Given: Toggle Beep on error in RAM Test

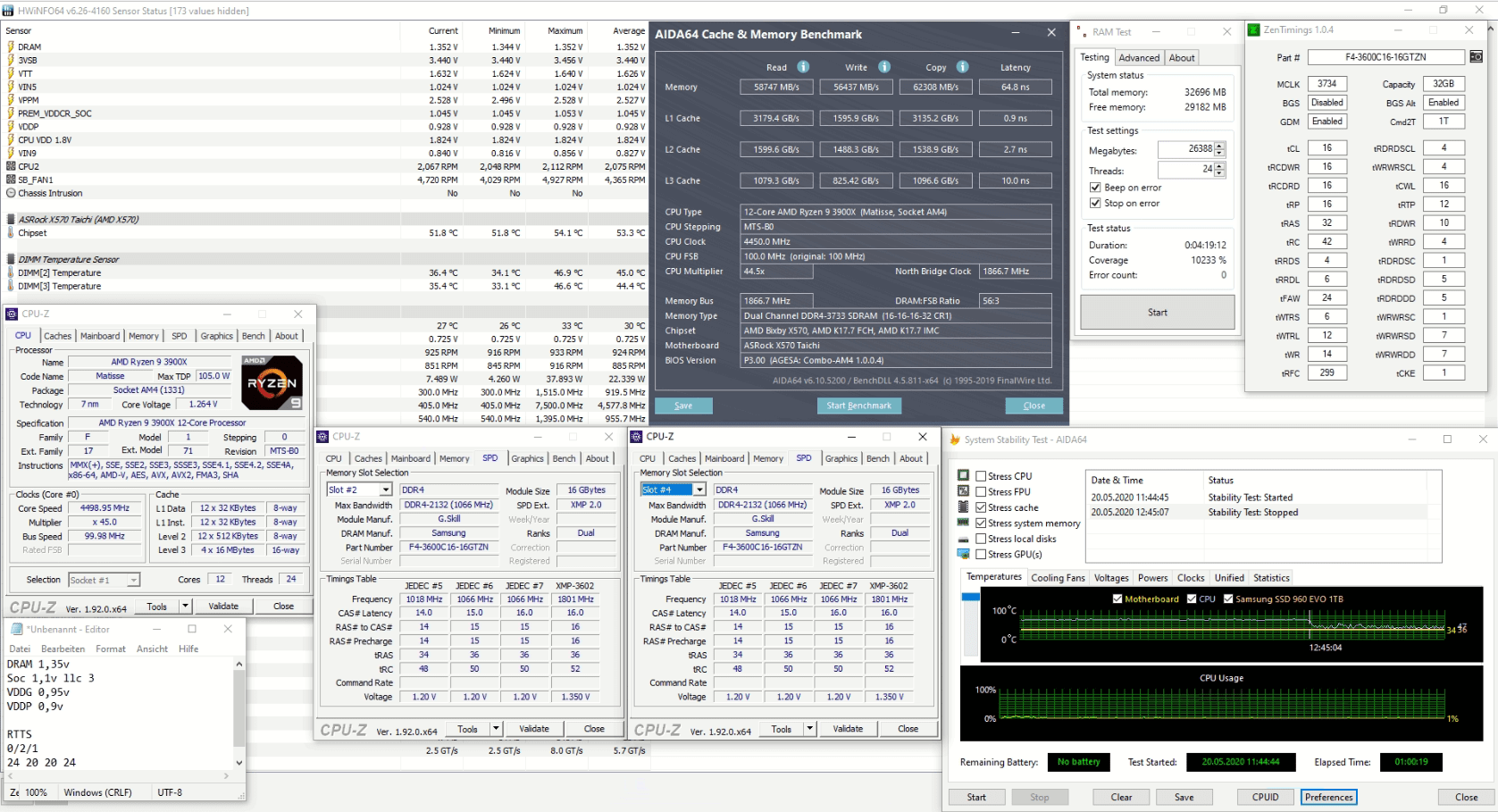Looking at the screenshot, I should [1095, 188].
